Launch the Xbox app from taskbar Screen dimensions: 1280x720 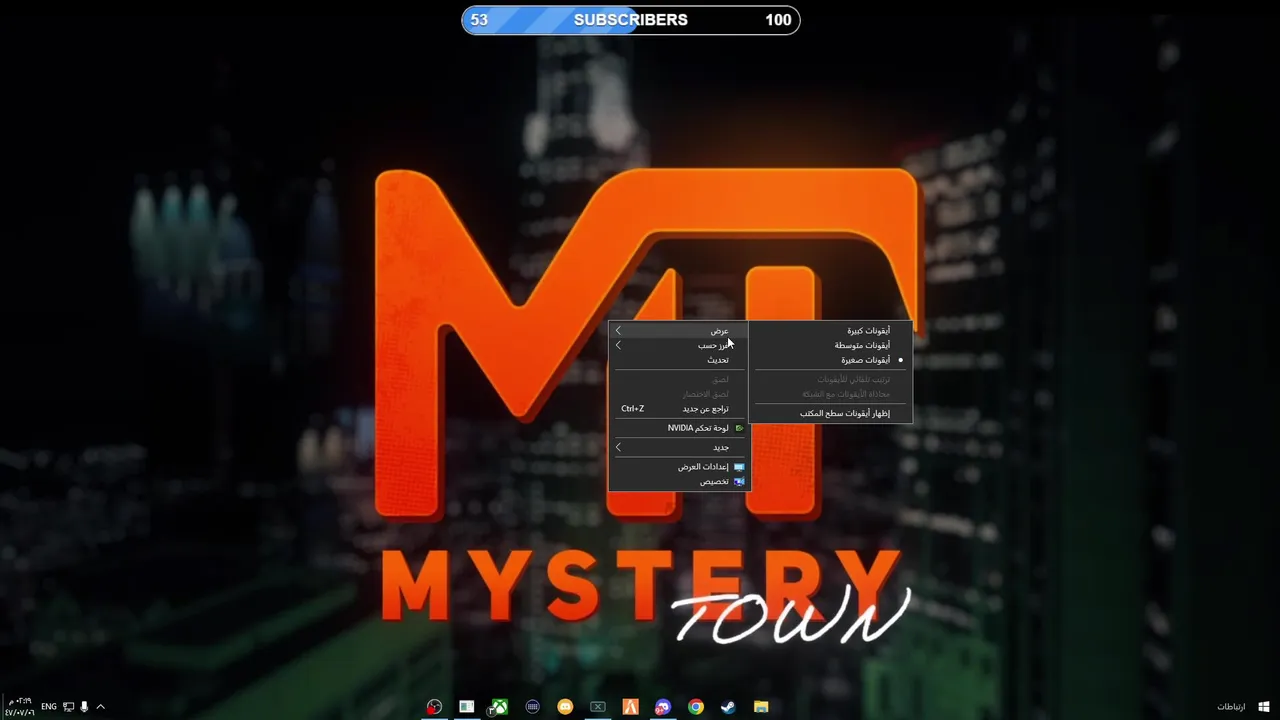(x=499, y=707)
